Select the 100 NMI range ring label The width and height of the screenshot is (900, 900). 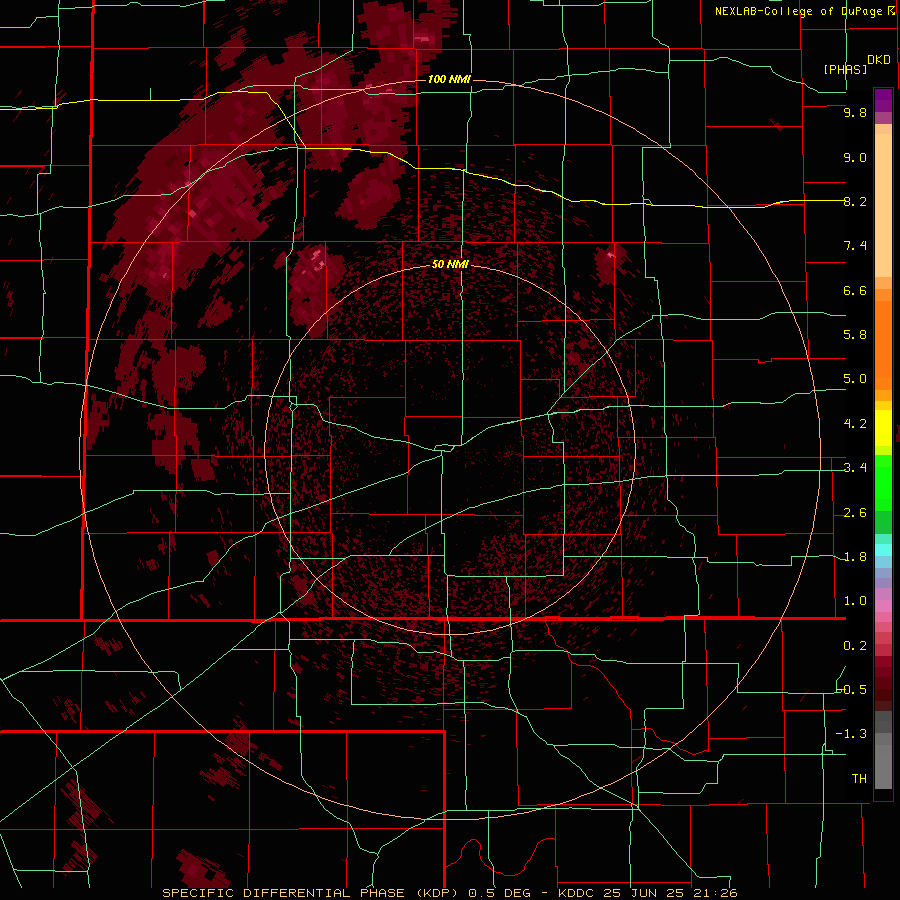(449, 79)
